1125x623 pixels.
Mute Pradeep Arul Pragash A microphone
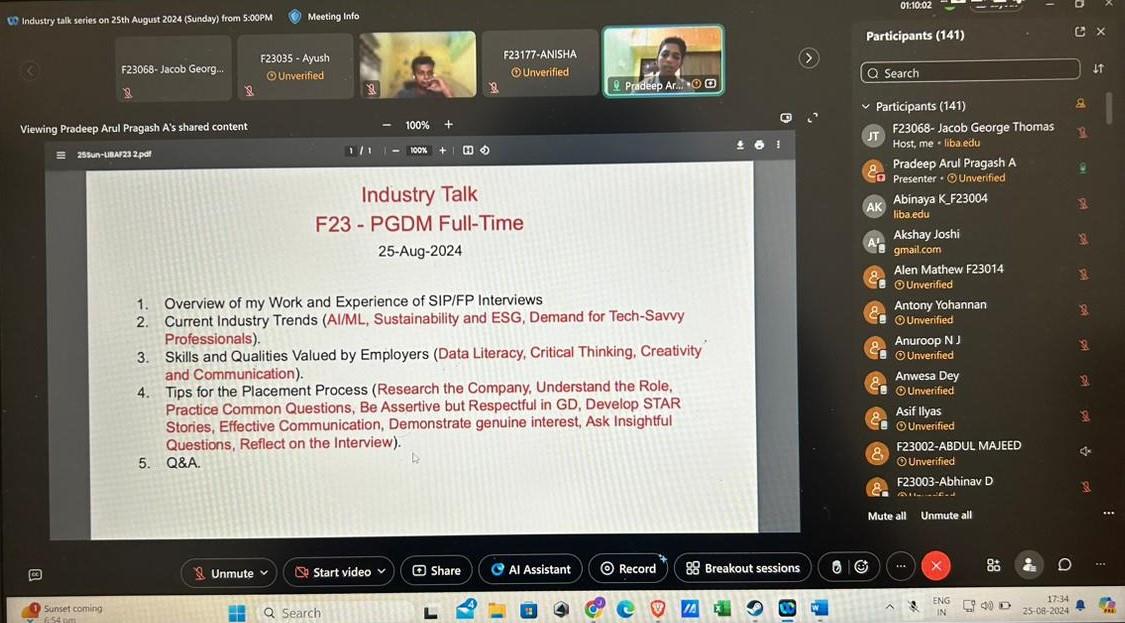coord(1083,169)
